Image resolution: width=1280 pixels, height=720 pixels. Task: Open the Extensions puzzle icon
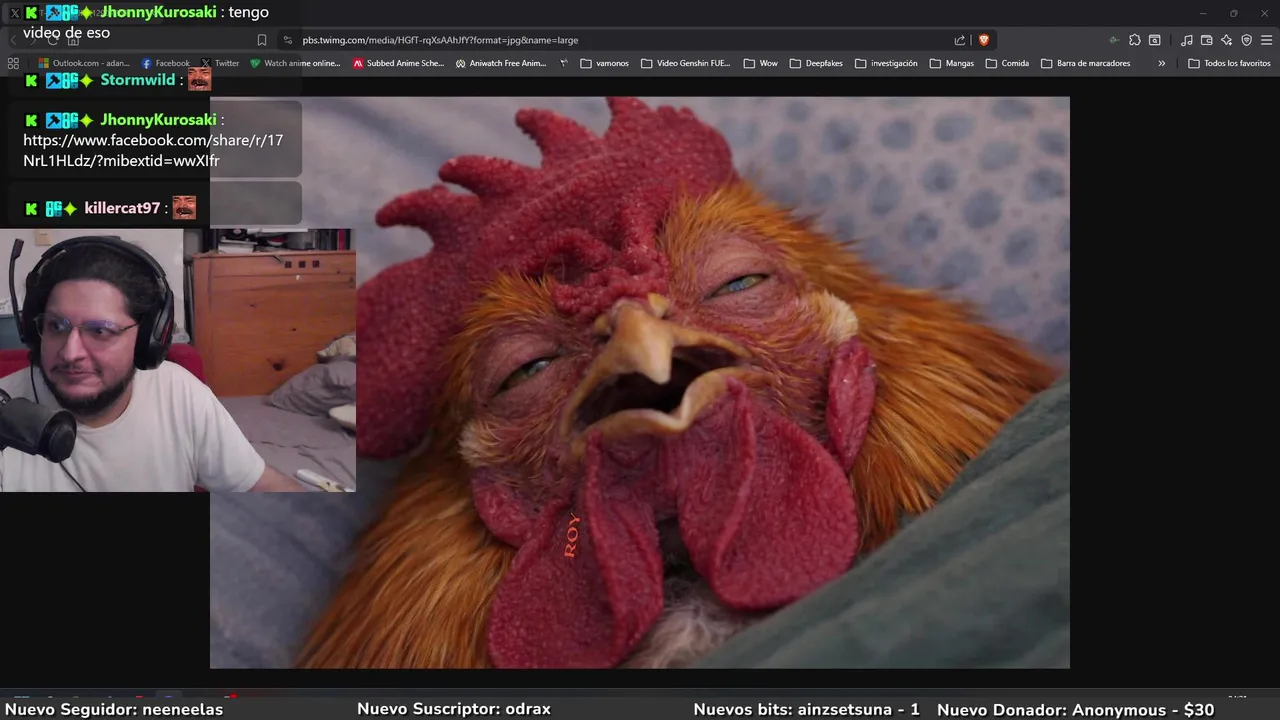(1135, 40)
